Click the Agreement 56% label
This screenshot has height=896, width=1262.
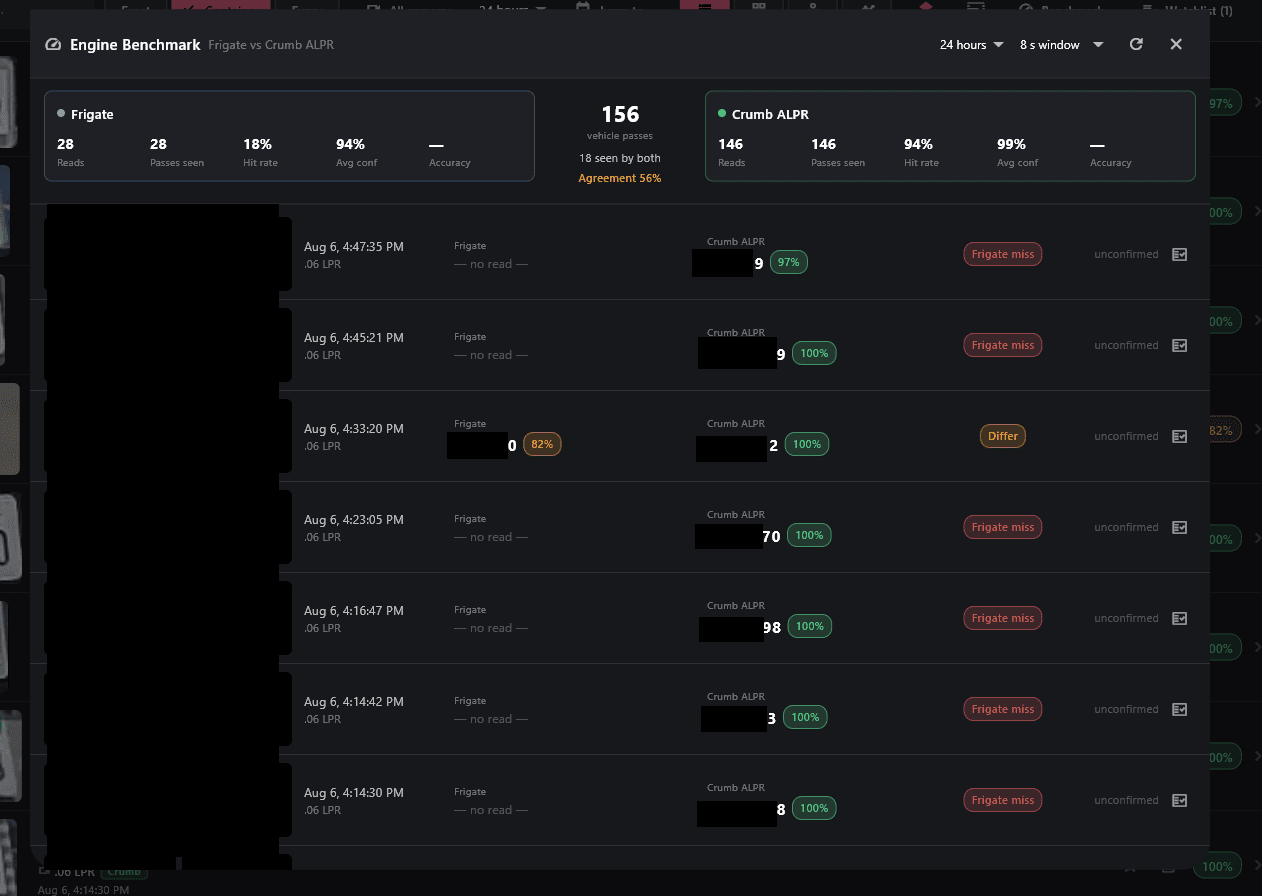pyautogui.click(x=620, y=178)
